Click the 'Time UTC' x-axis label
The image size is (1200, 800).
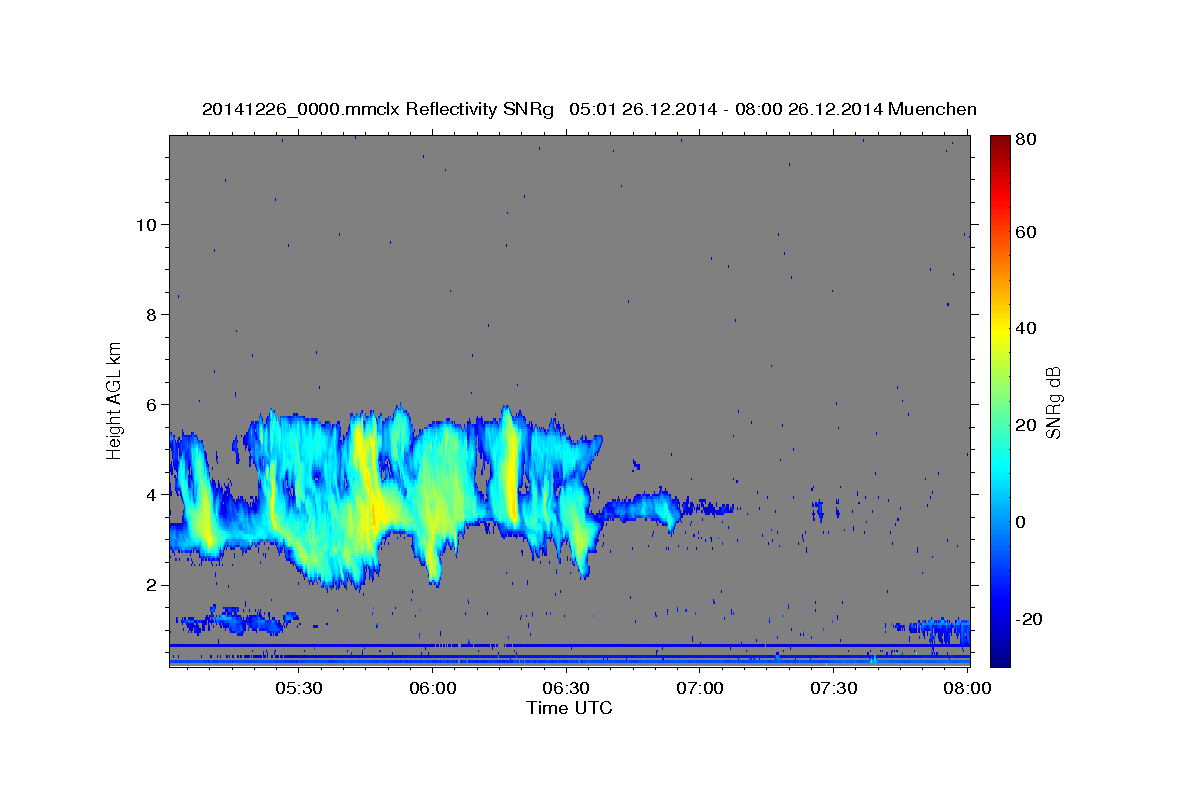click(569, 708)
